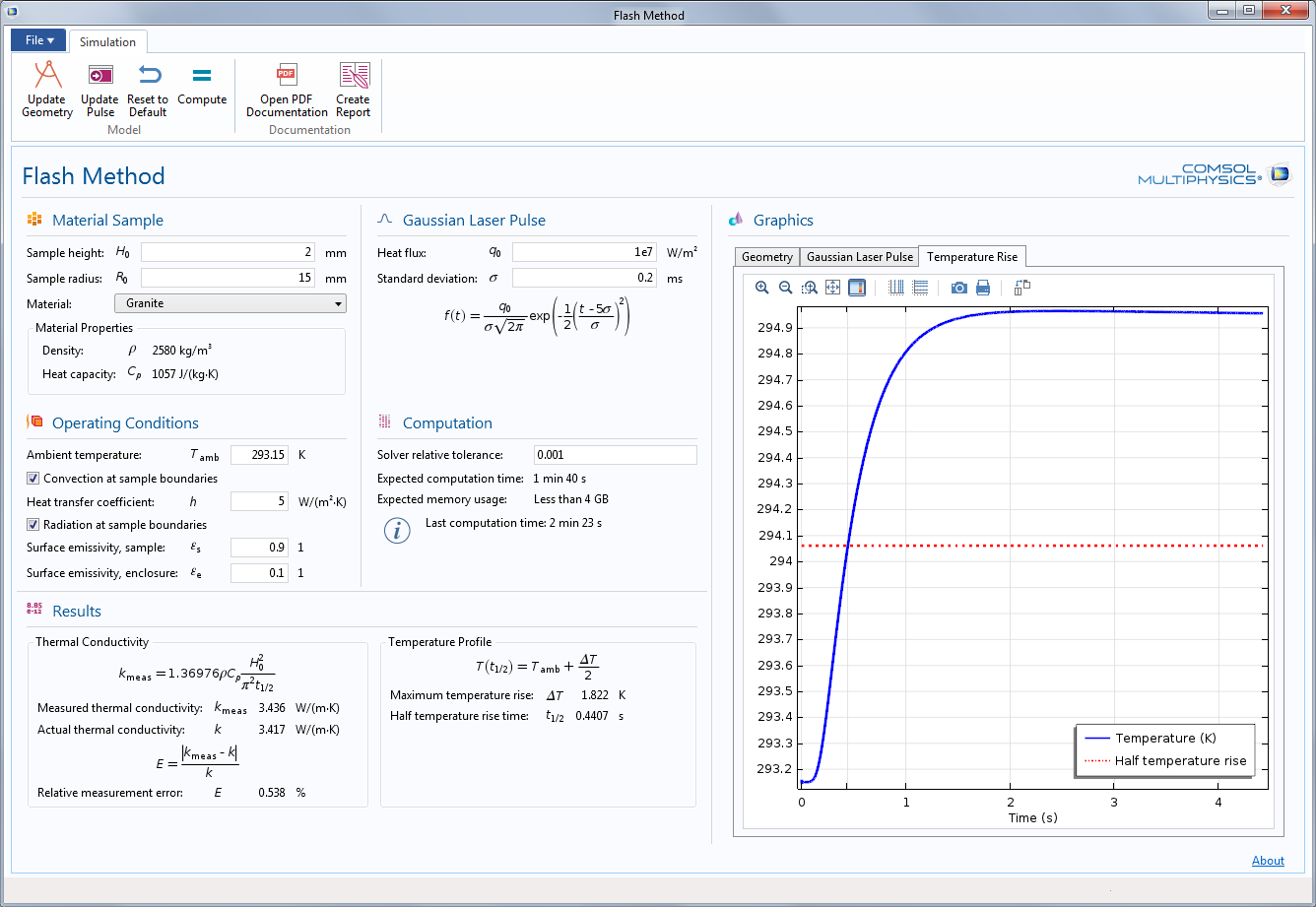Click the Flash Method page heading
The width and height of the screenshot is (1316, 907).
pyautogui.click(x=94, y=176)
